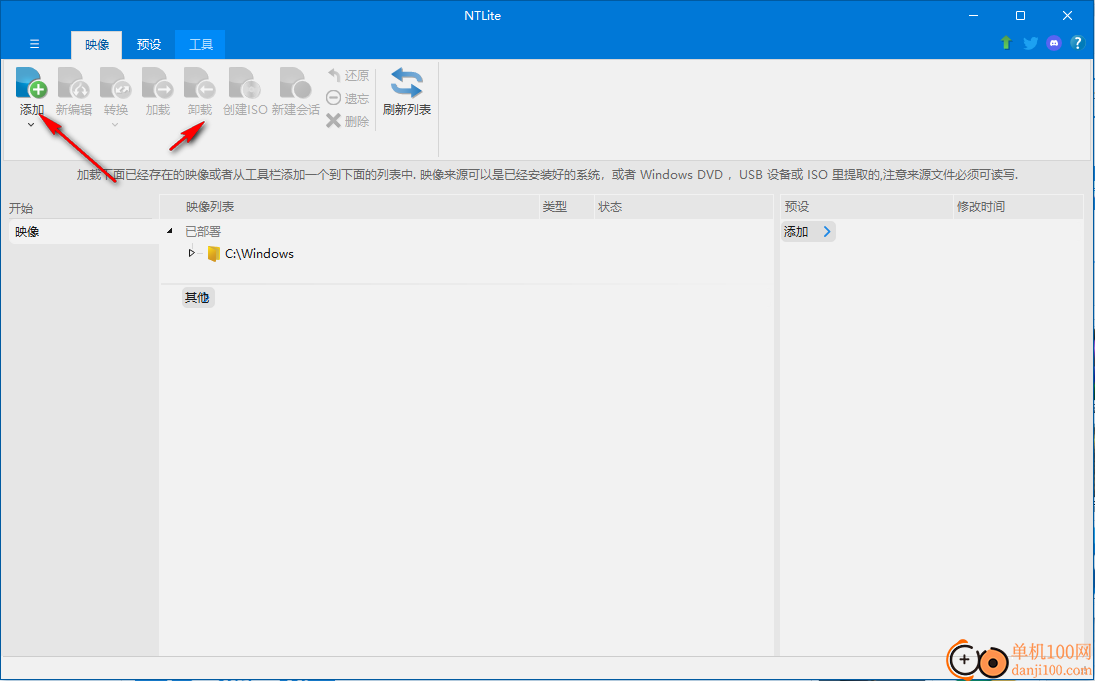Click the 修改时间 column header
The width and height of the screenshot is (1095, 681).
click(1018, 207)
